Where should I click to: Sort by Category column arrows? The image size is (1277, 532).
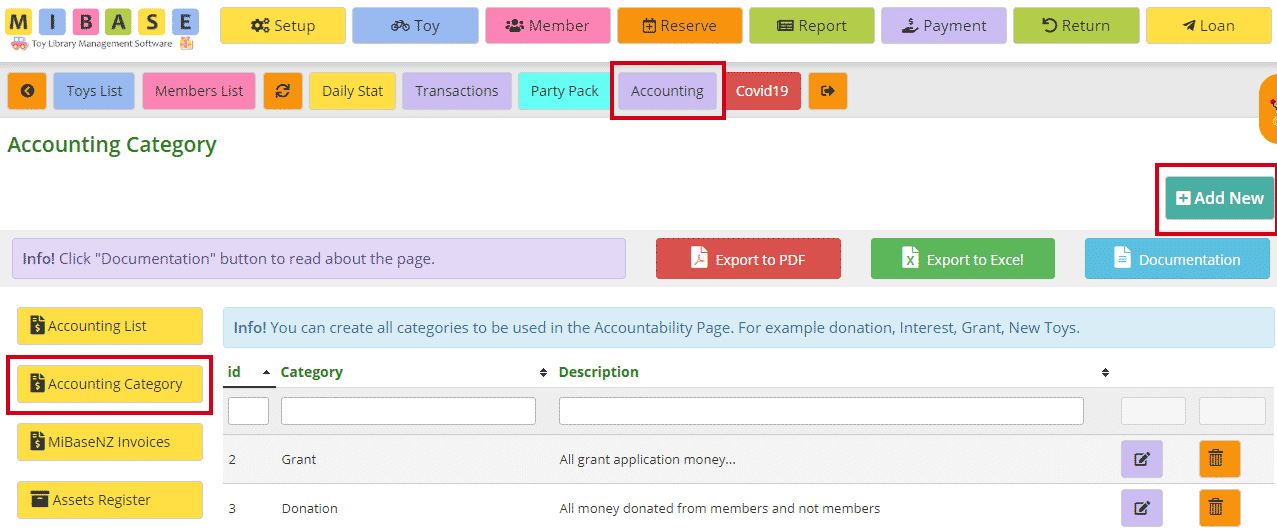coord(543,373)
